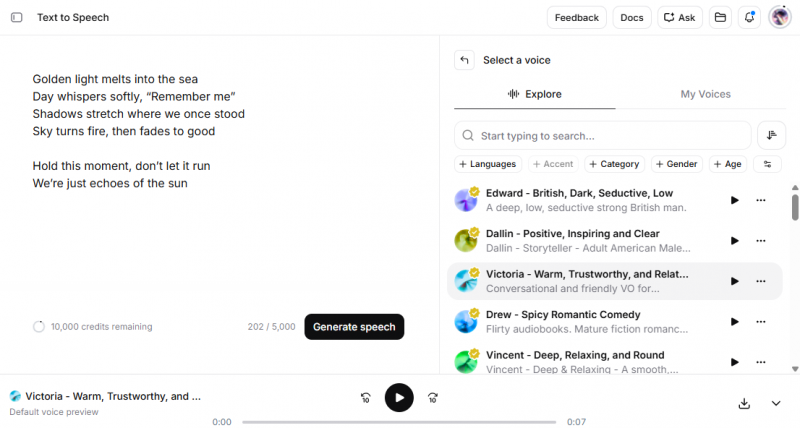
Task: Open the folder icon in header
Action: point(720,17)
